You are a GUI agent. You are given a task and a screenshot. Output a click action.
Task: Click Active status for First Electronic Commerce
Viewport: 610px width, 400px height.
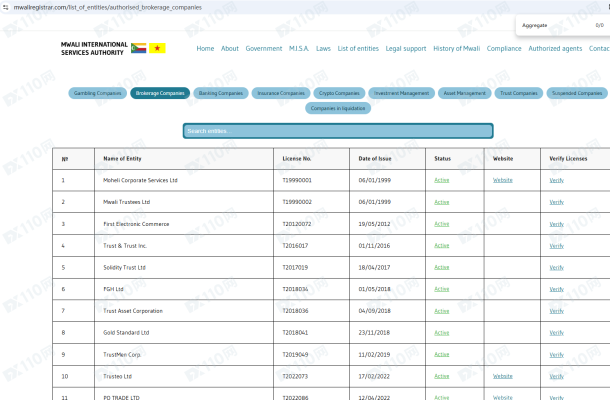(x=442, y=224)
